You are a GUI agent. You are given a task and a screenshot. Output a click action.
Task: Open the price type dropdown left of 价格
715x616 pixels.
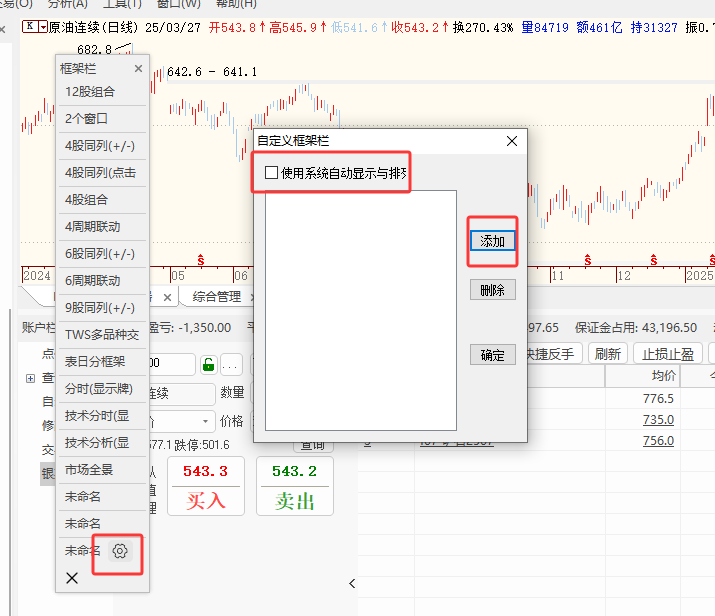[x=207, y=421]
